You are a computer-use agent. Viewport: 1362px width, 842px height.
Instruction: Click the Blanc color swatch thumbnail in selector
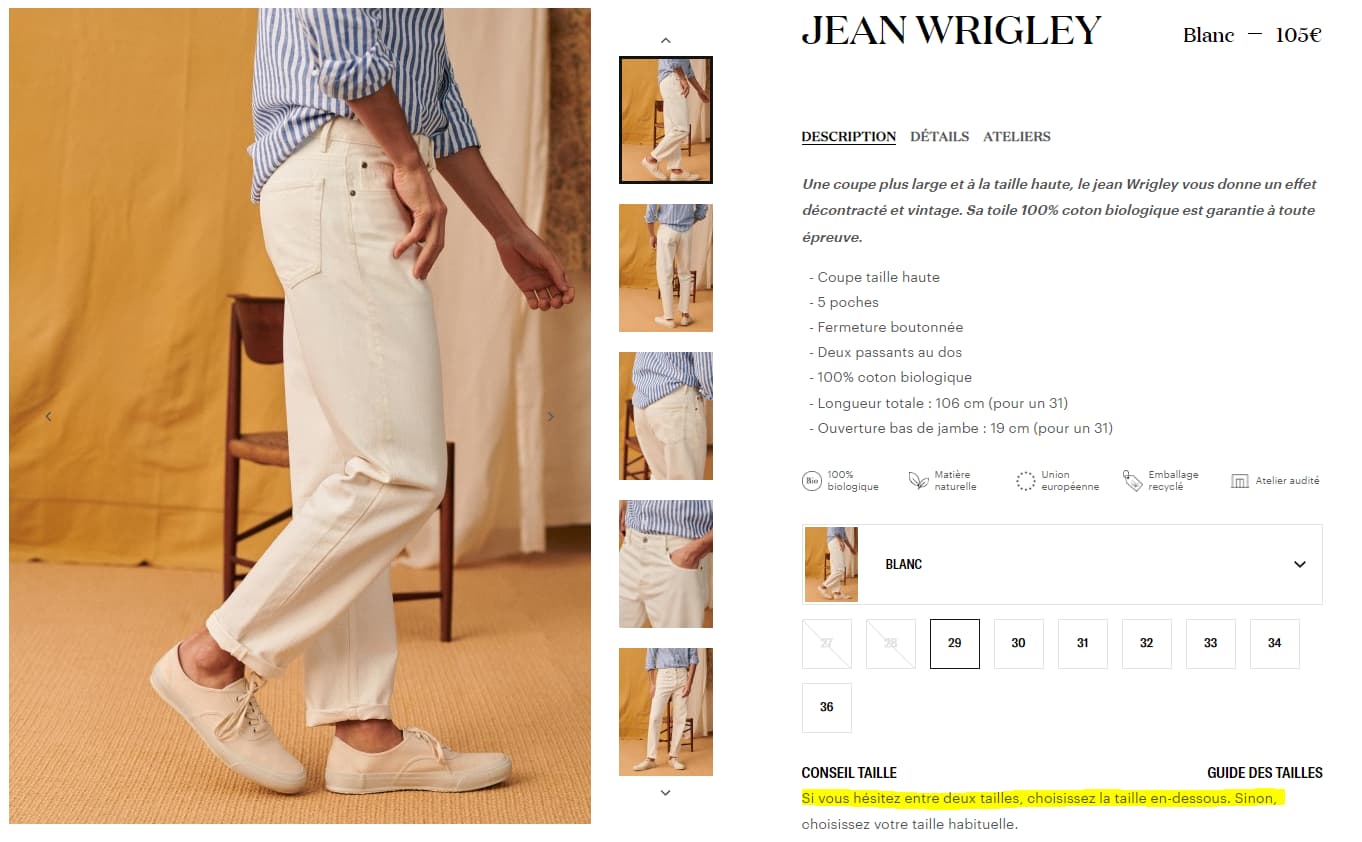click(831, 565)
